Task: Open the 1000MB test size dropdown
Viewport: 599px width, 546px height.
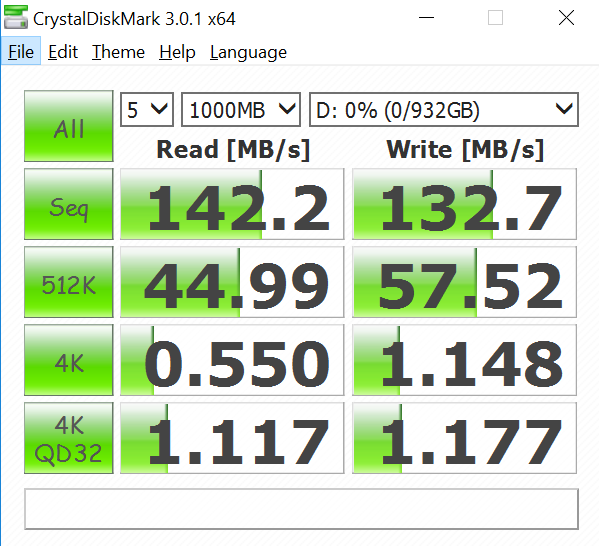Action: [x=241, y=110]
